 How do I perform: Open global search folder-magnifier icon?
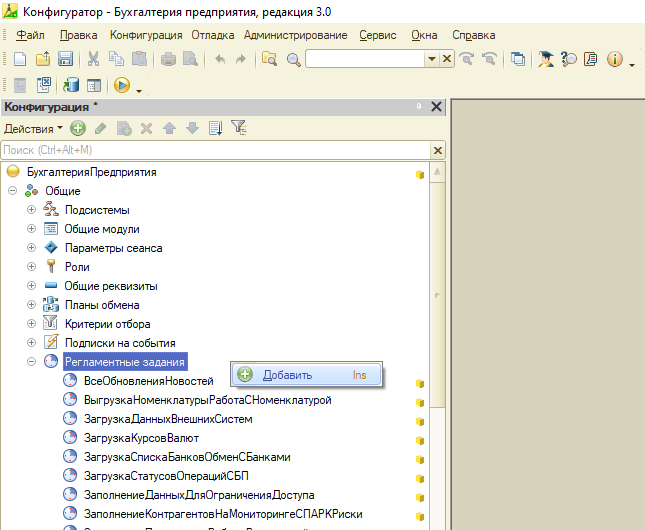[269, 59]
